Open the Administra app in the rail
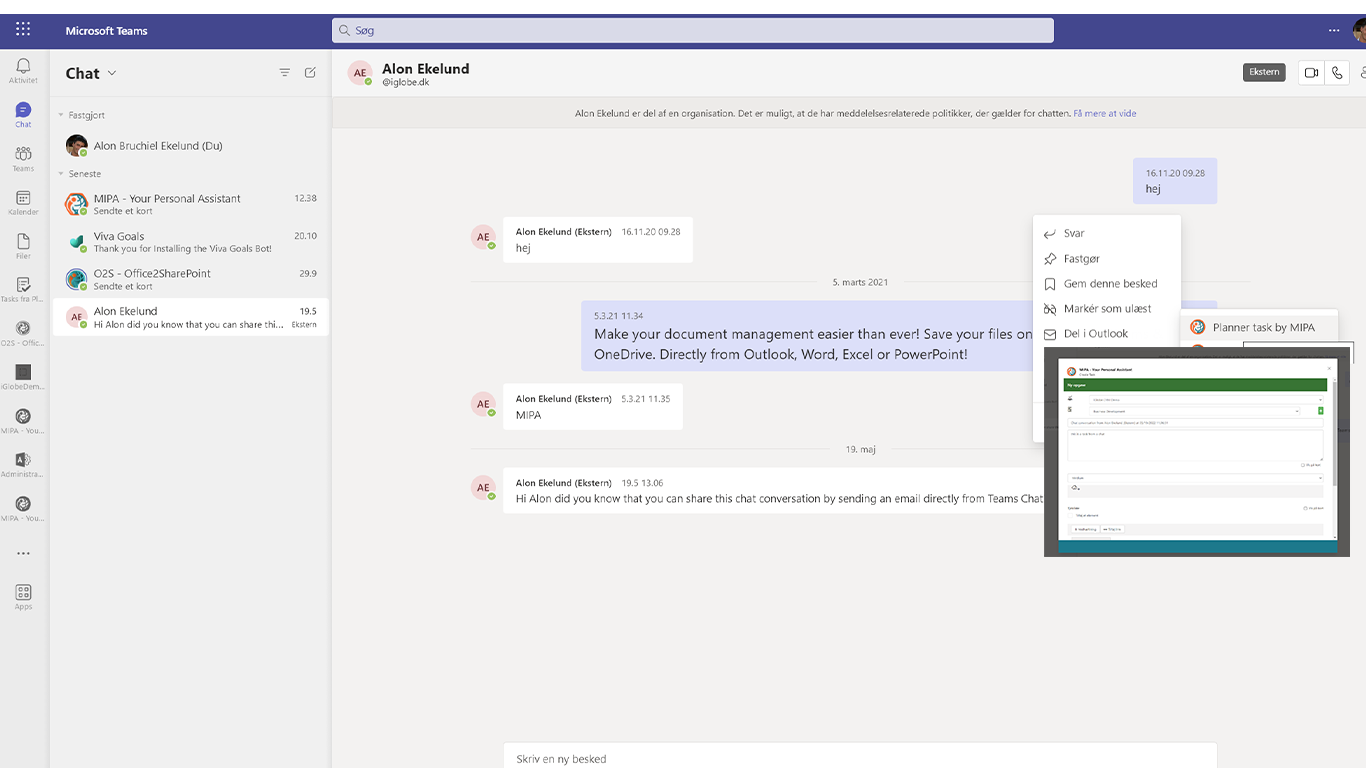1366x768 pixels. [23, 465]
